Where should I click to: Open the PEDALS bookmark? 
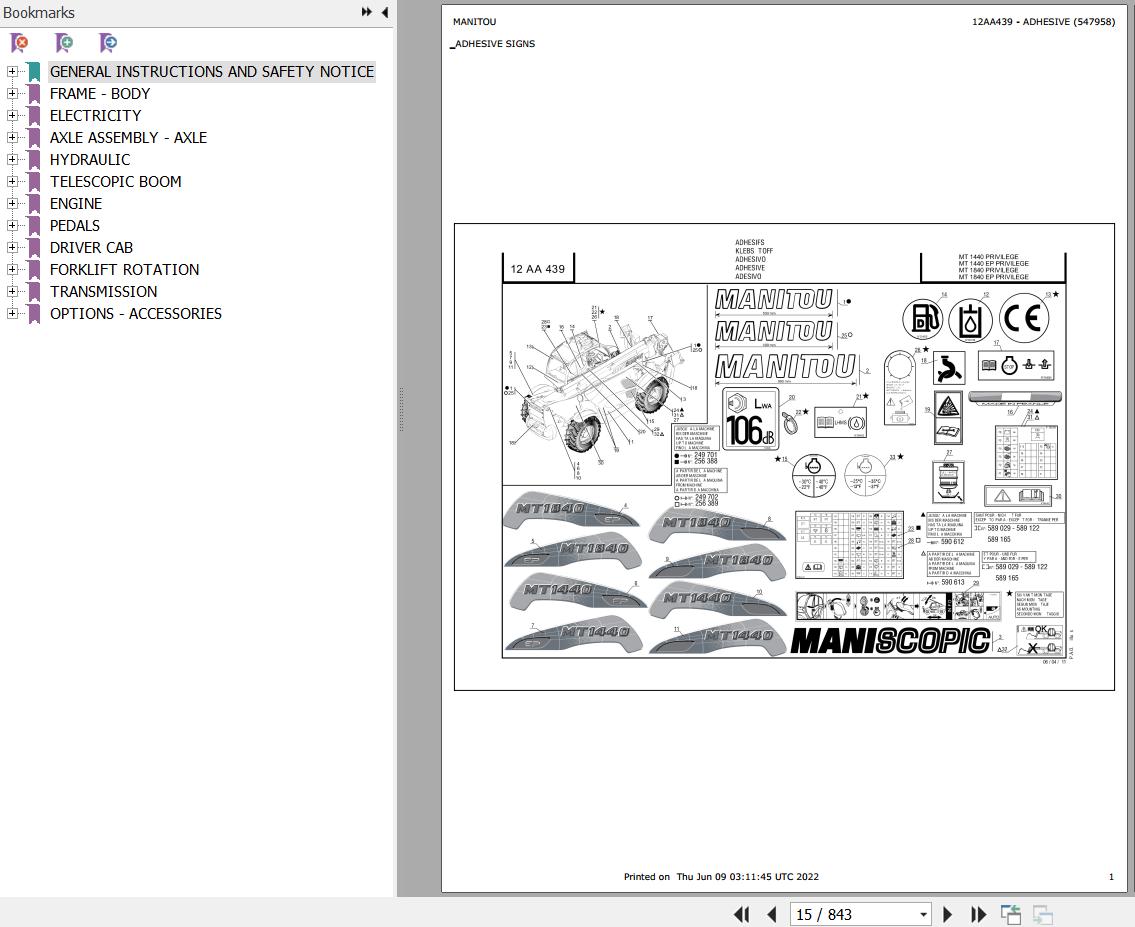click(75, 226)
